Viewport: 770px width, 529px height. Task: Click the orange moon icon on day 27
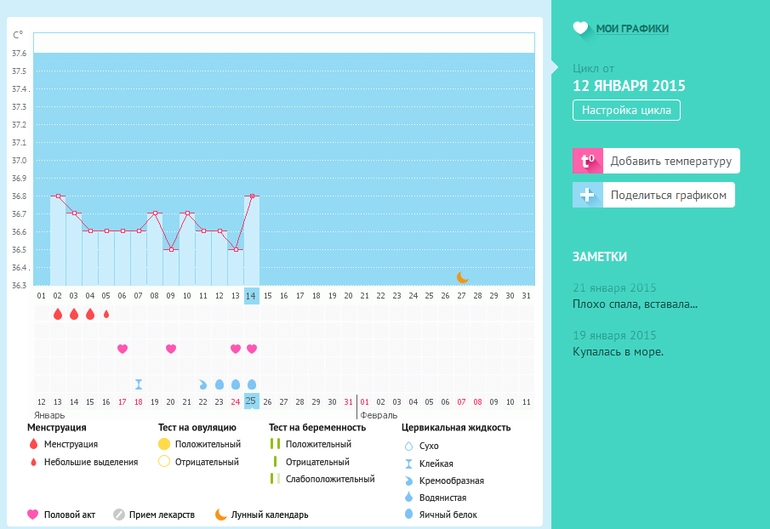[x=462, y=277]
